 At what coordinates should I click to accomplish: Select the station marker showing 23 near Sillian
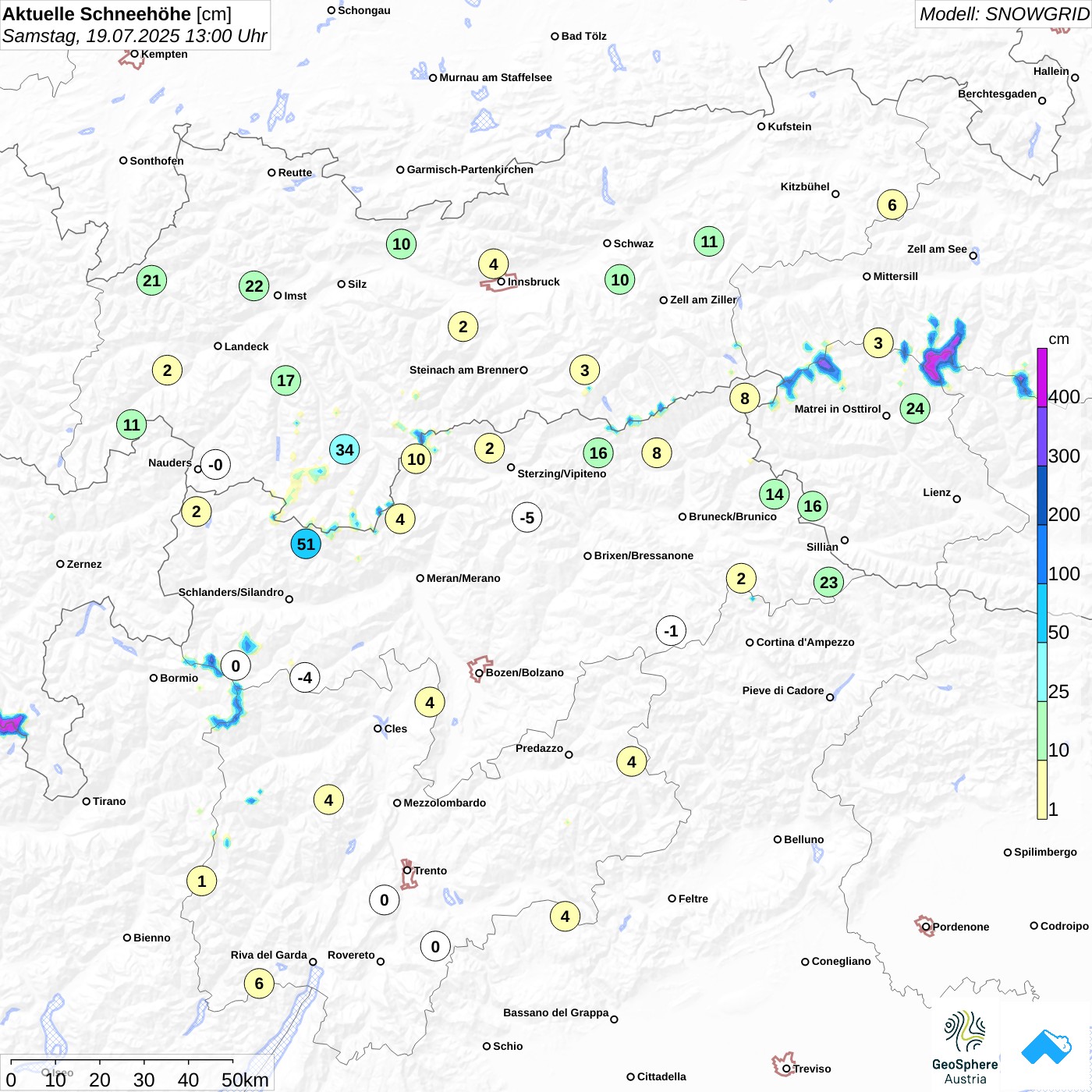(828, 582)
